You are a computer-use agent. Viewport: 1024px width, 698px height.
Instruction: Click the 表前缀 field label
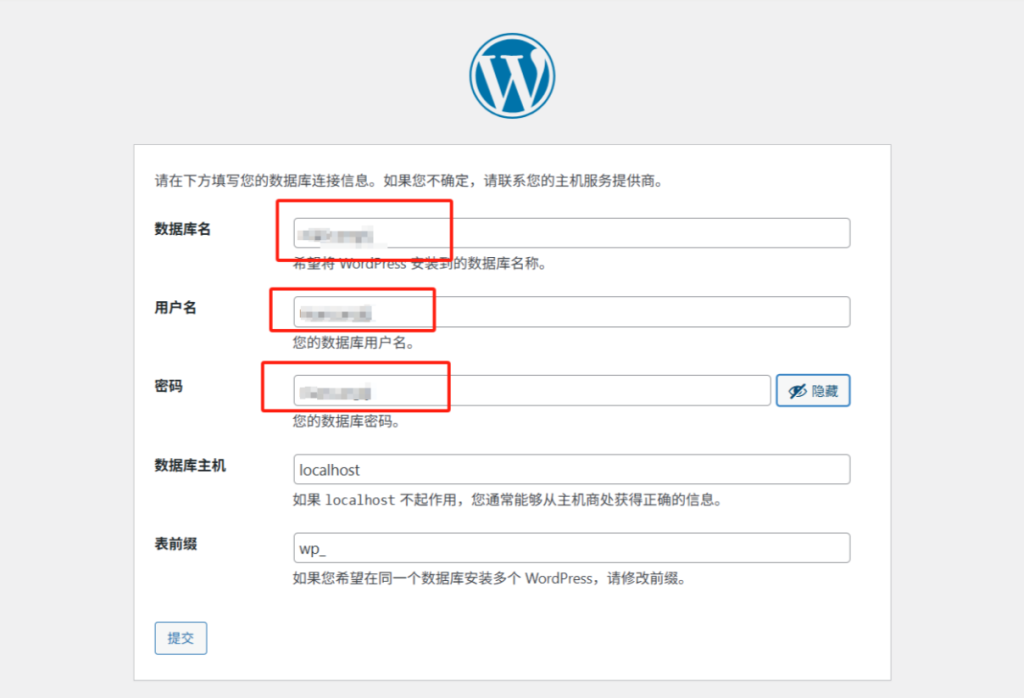[x=176, y=544]
